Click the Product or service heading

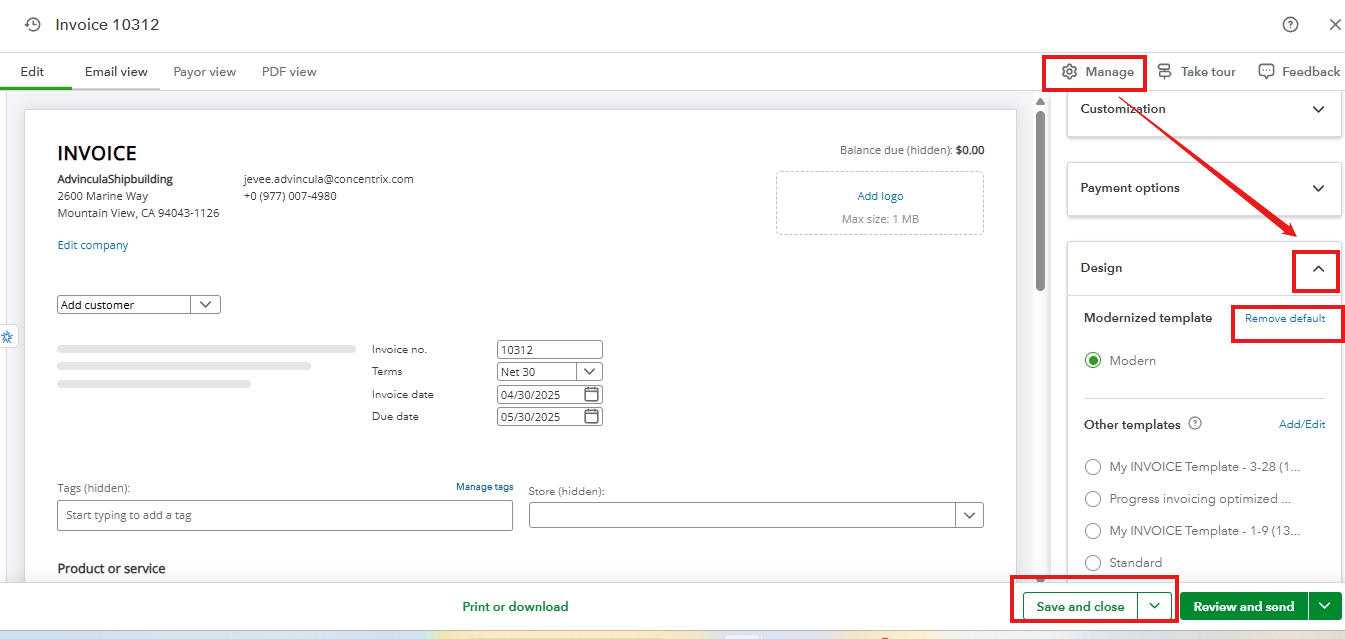point(112,568)
